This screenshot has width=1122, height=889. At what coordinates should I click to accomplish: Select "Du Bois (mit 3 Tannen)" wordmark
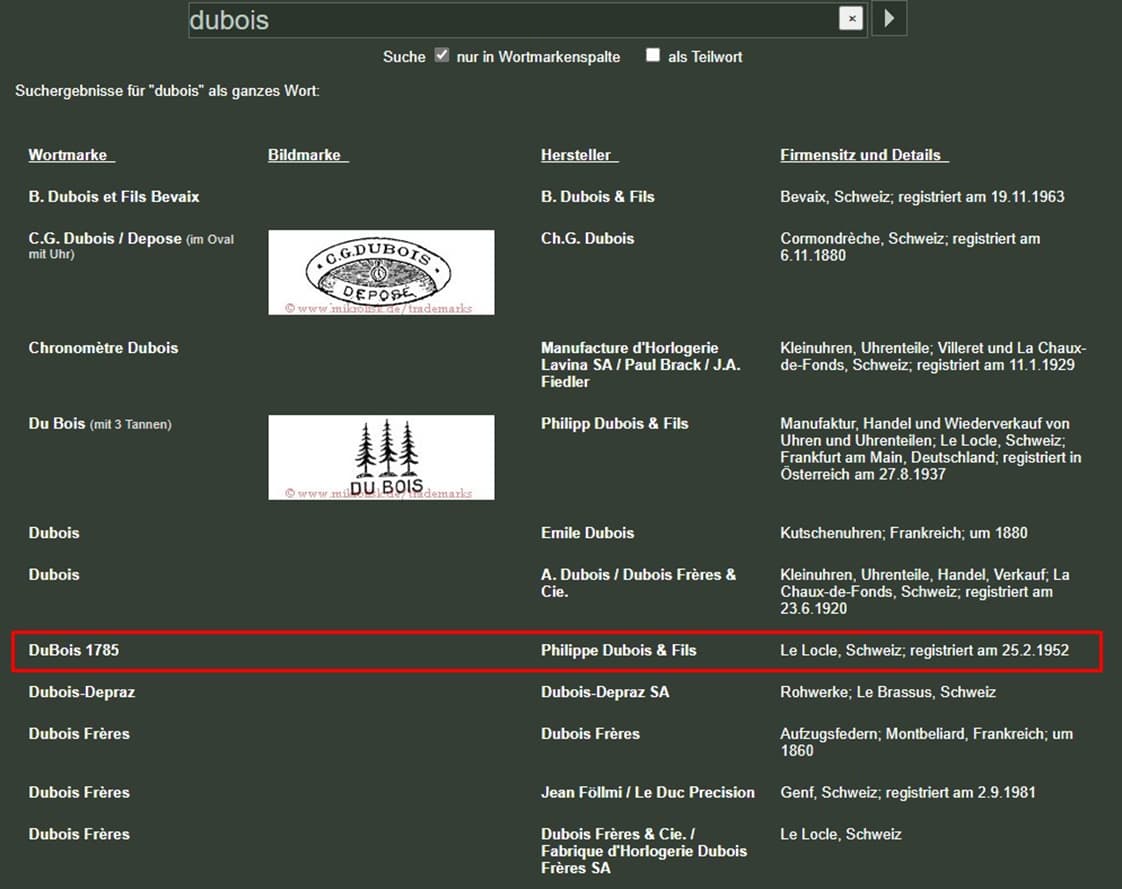click(x=100, y=424)
